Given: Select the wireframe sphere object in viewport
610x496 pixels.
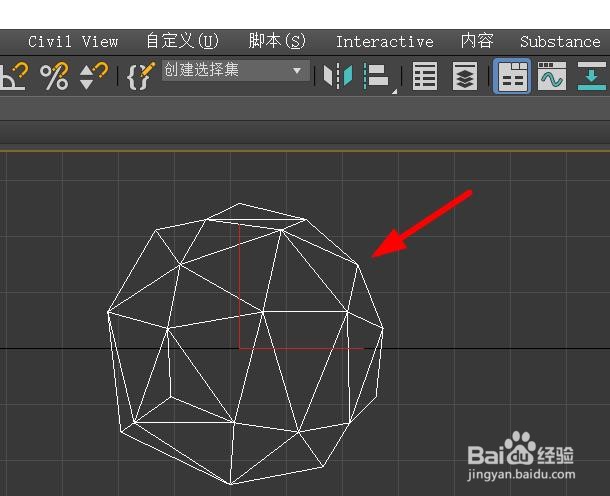Looking at the screenshot, I should [245, 344].
